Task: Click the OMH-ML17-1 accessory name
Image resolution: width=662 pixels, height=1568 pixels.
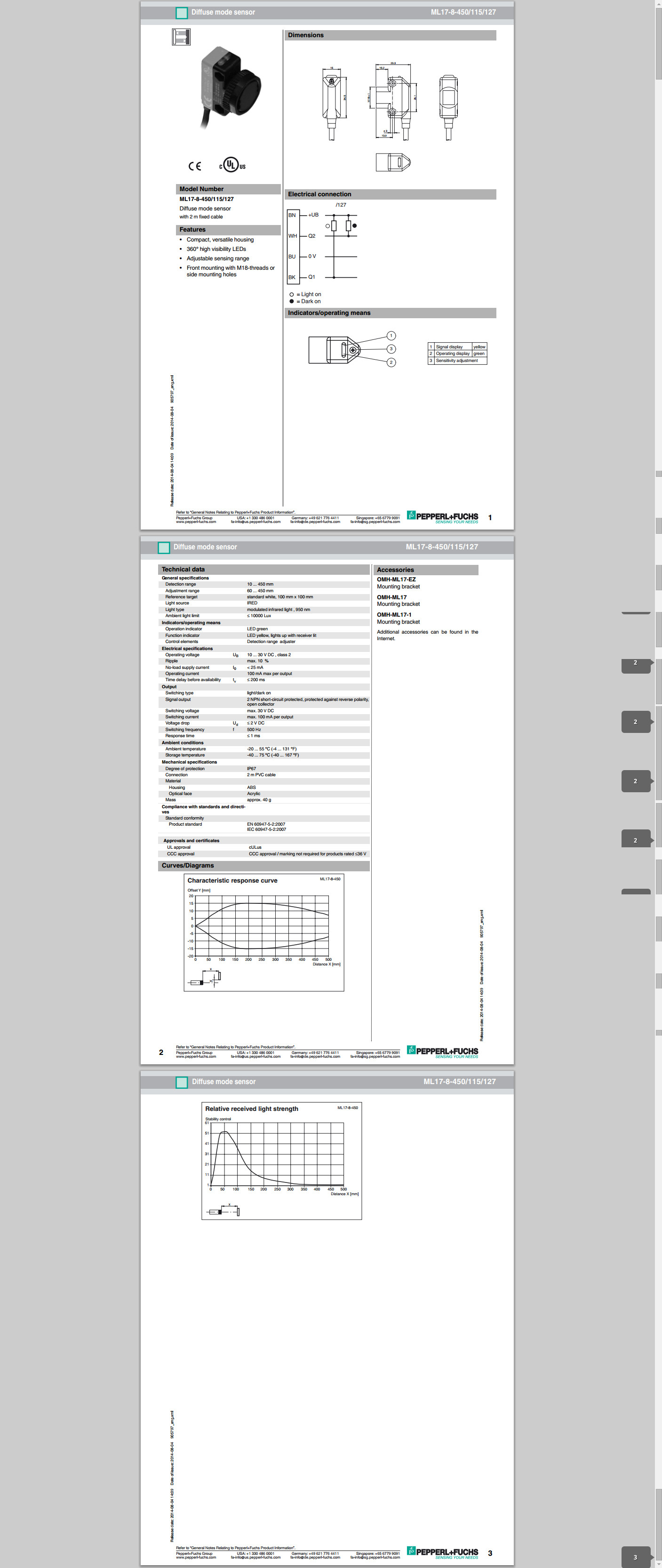Action: pyautogui.click(x=394, y=615)
